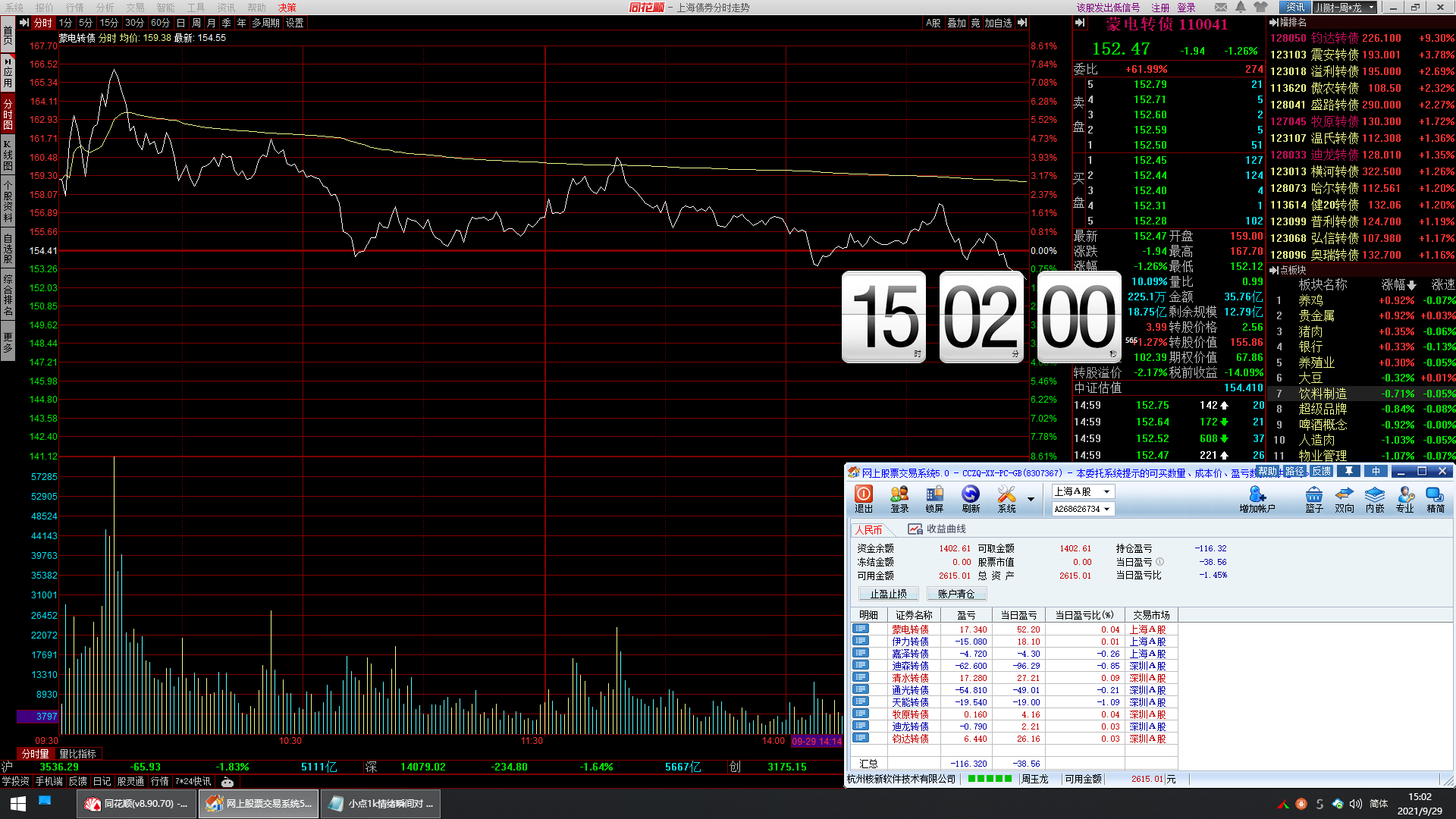1456x819 pixels.
Task: Click the info icon next to 当日盈亏
Action: point(1160,562)
